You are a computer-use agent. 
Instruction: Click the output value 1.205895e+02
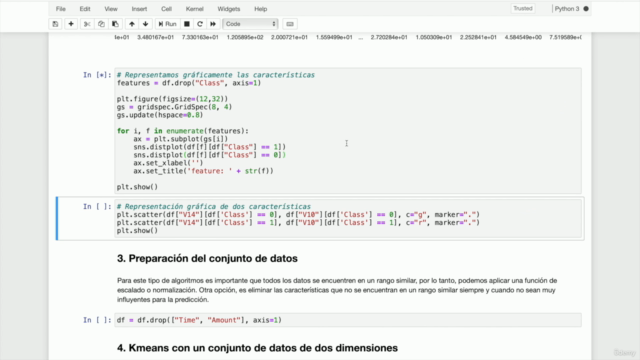coord(245,37)
